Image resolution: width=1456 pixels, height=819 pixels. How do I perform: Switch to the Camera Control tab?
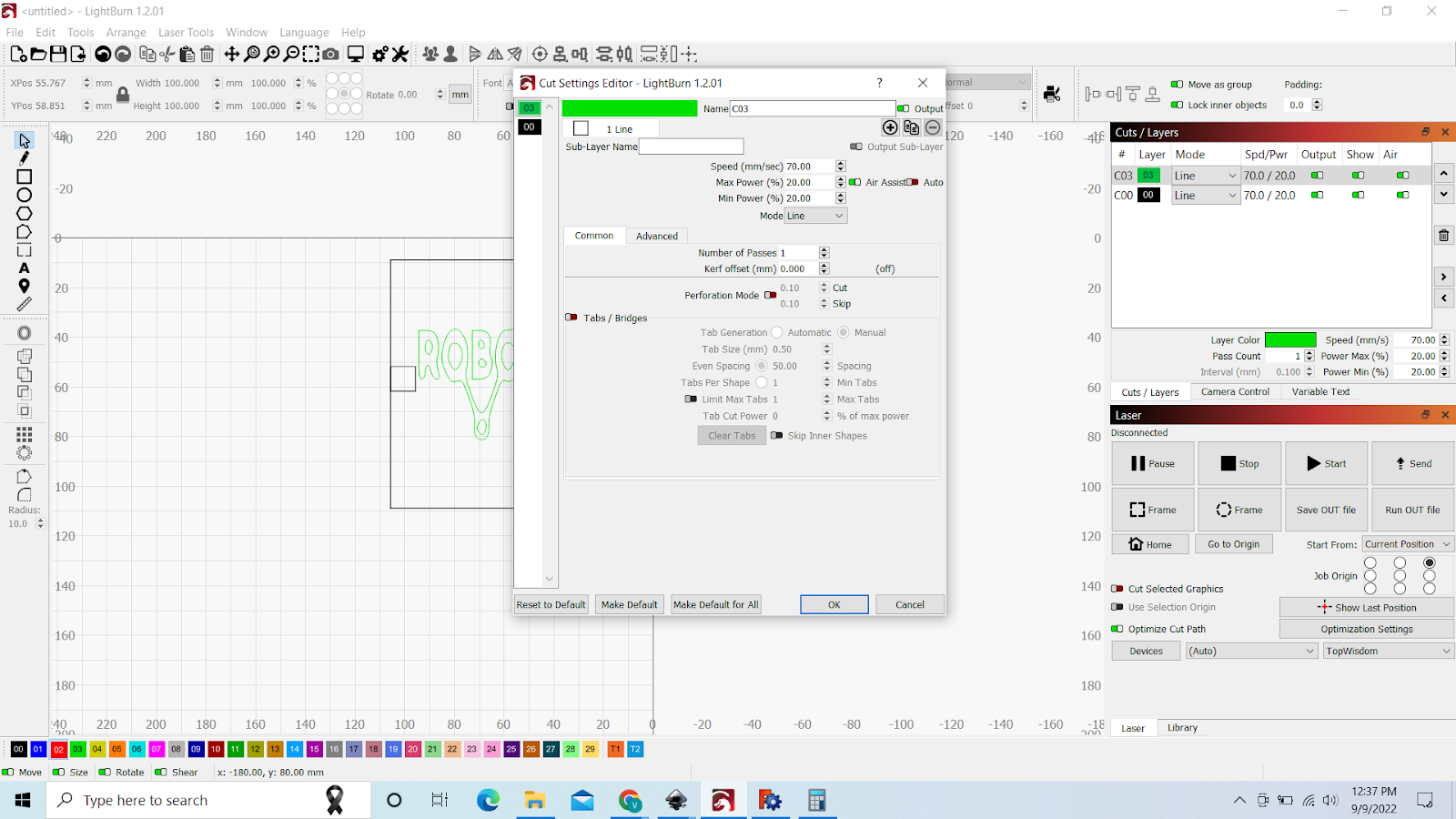pos(1235,391)
